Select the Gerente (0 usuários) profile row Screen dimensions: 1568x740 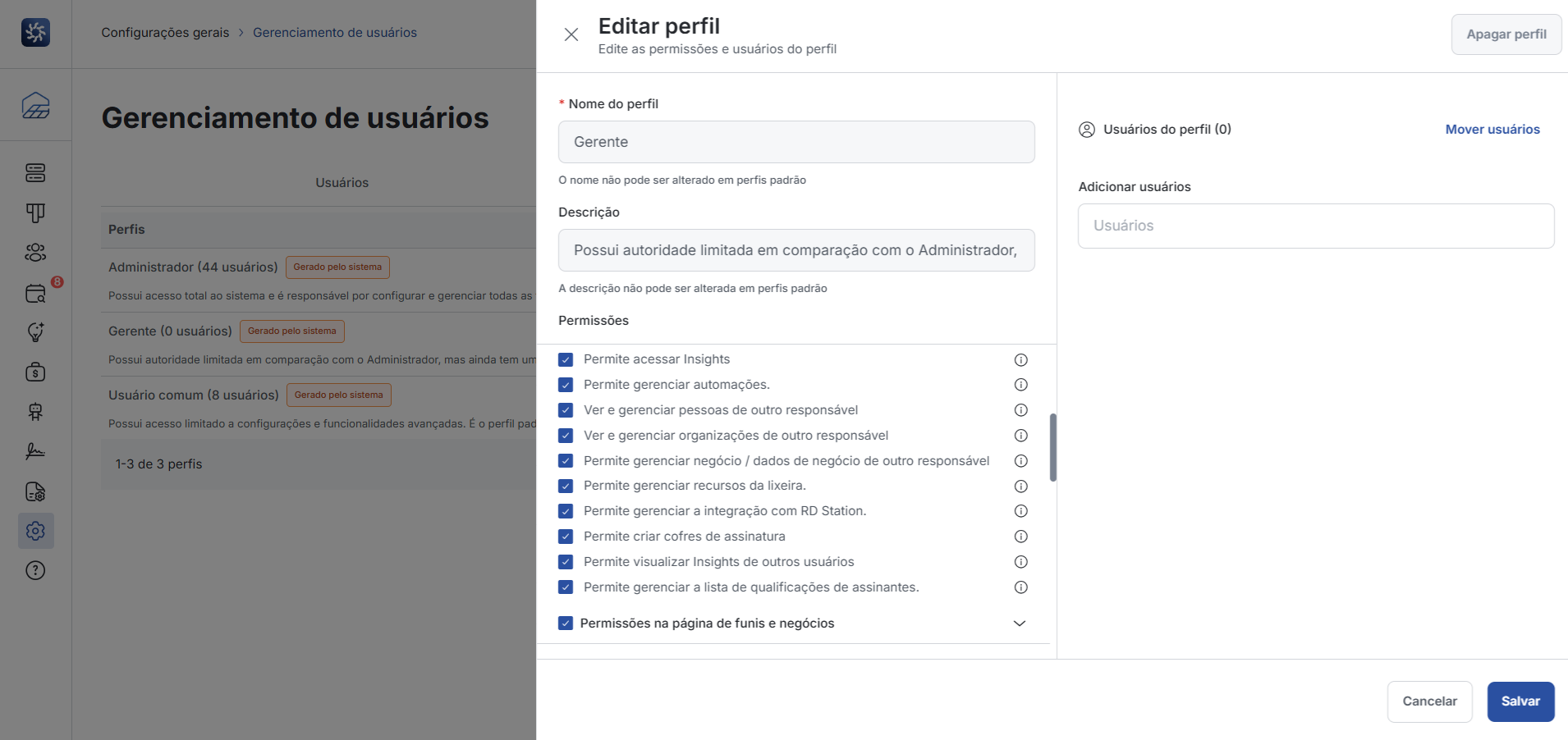tap(319, 344)
